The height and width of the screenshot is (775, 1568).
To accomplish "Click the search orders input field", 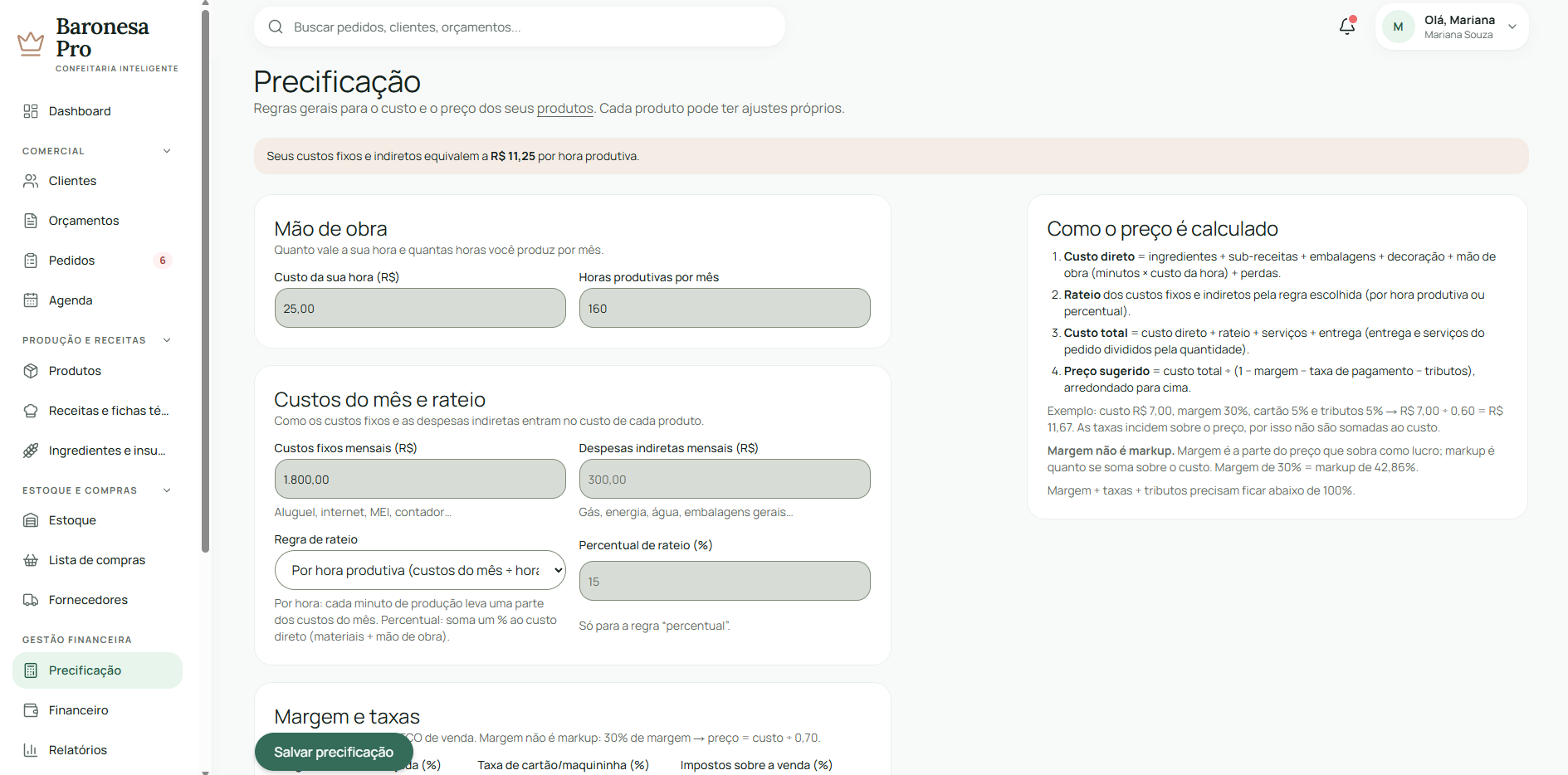I will pyautogui.click(x=520, y=27).
